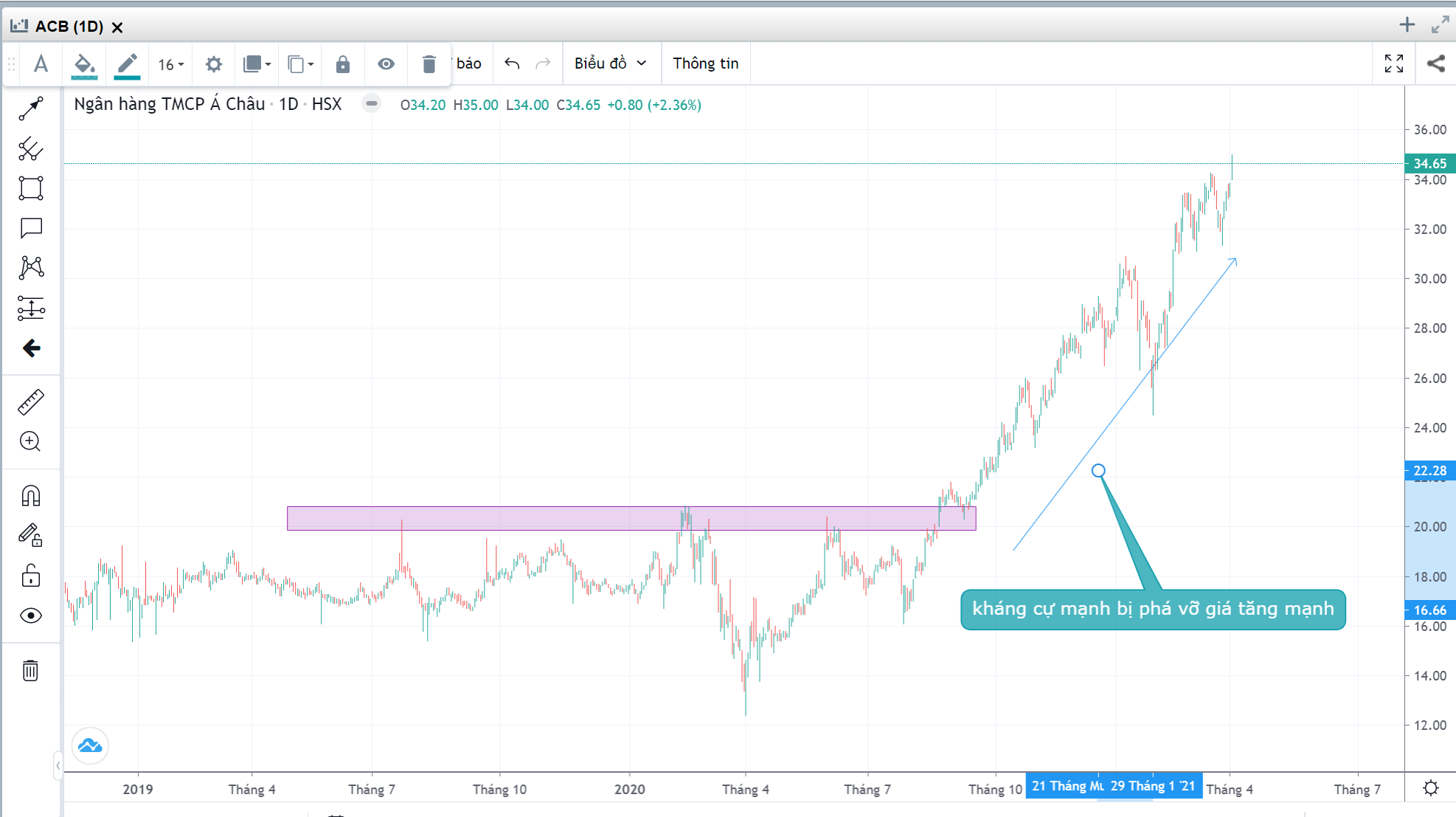Change text color with the A icon
1456x817 pixels.
41,64
